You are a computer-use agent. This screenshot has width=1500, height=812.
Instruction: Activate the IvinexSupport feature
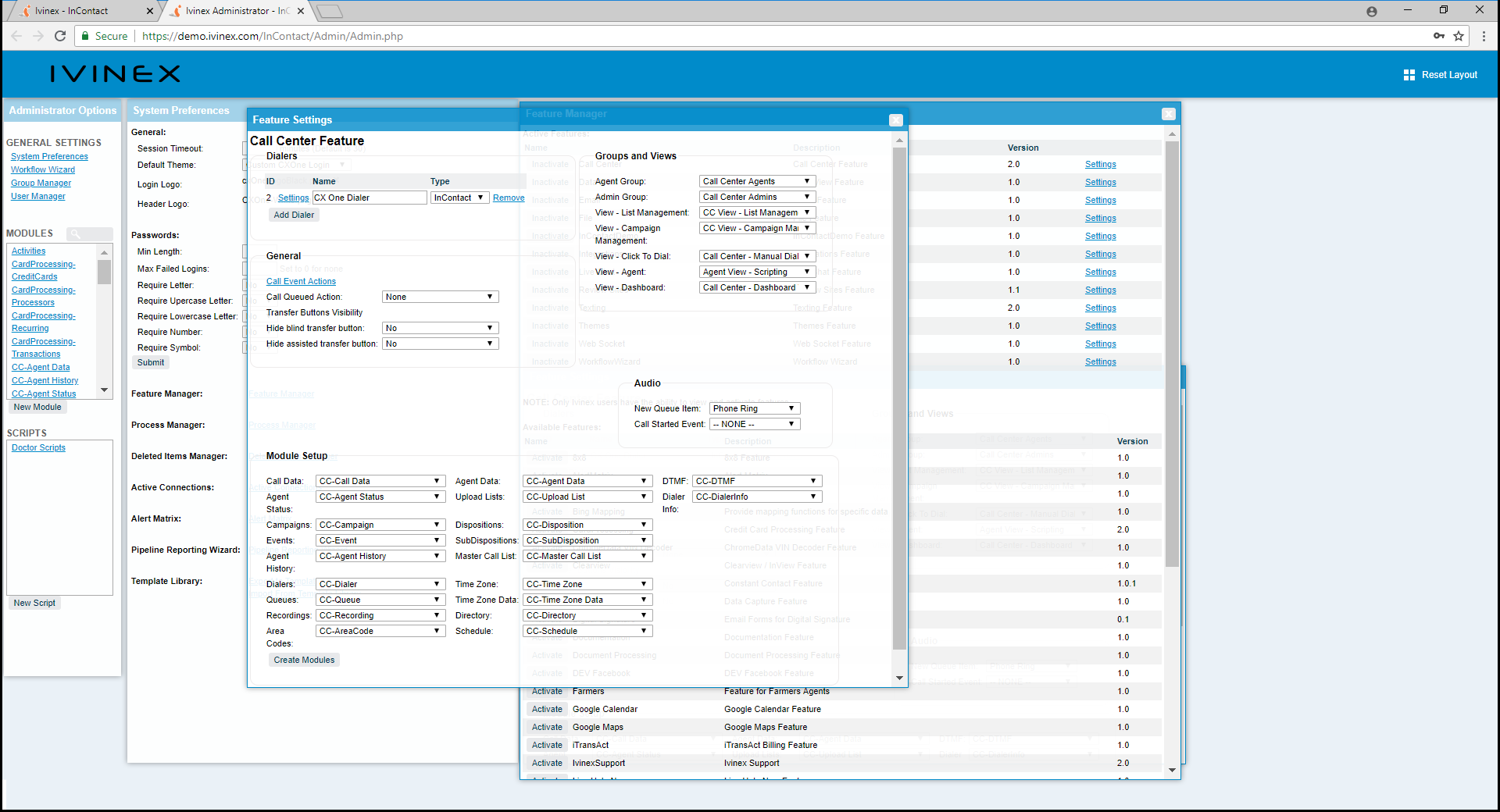(547, 763)
